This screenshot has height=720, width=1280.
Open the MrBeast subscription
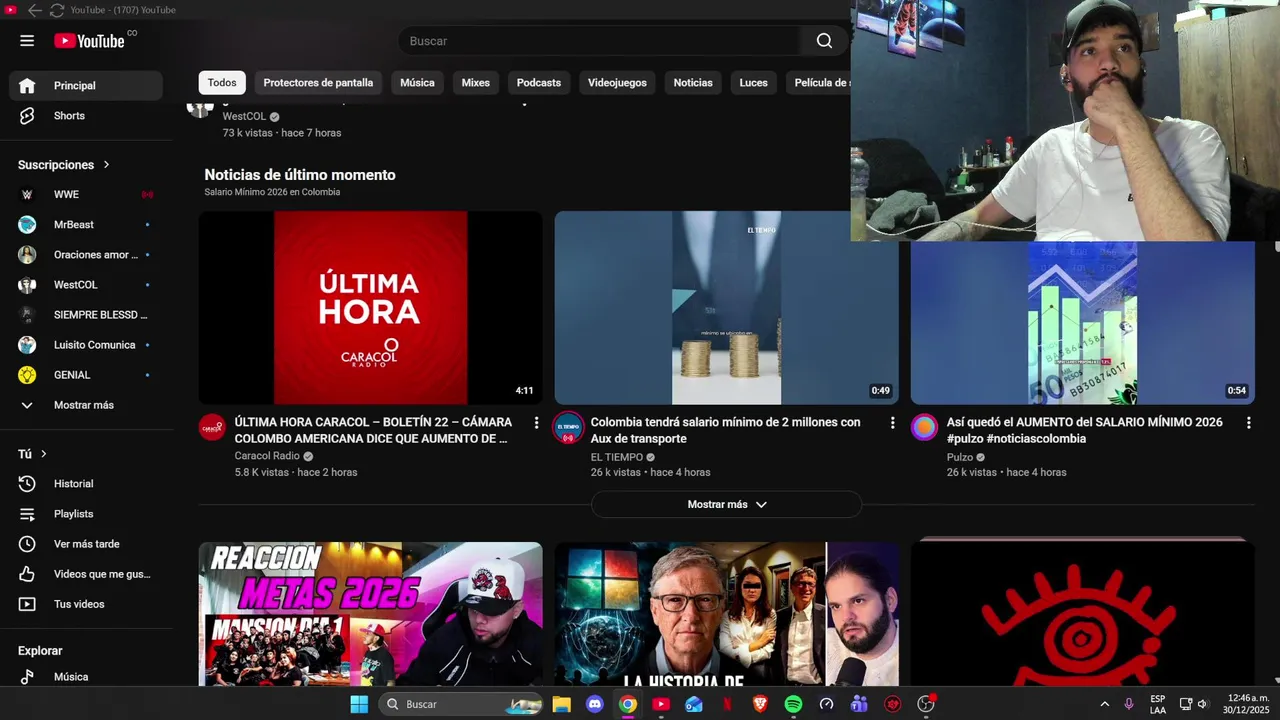coord(86,224)
